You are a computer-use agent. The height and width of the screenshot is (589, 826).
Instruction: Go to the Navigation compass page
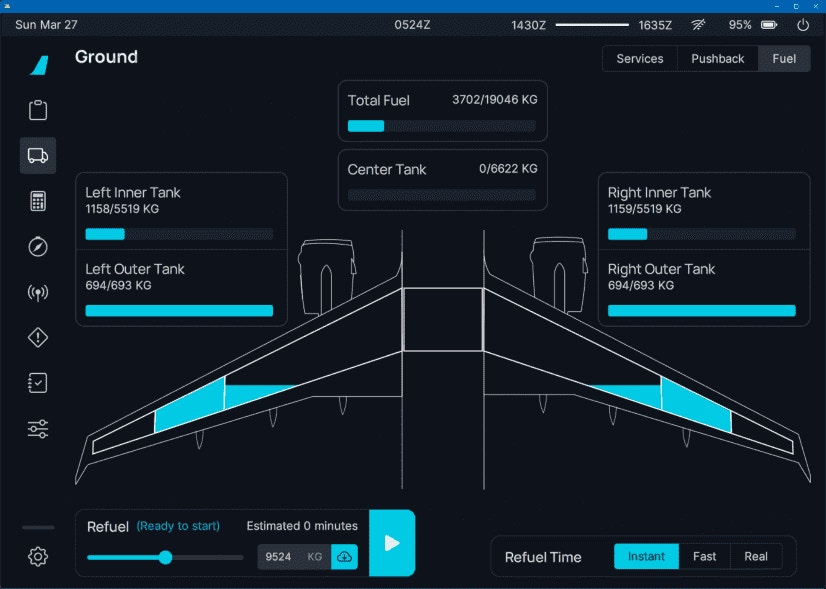[38, 247]
